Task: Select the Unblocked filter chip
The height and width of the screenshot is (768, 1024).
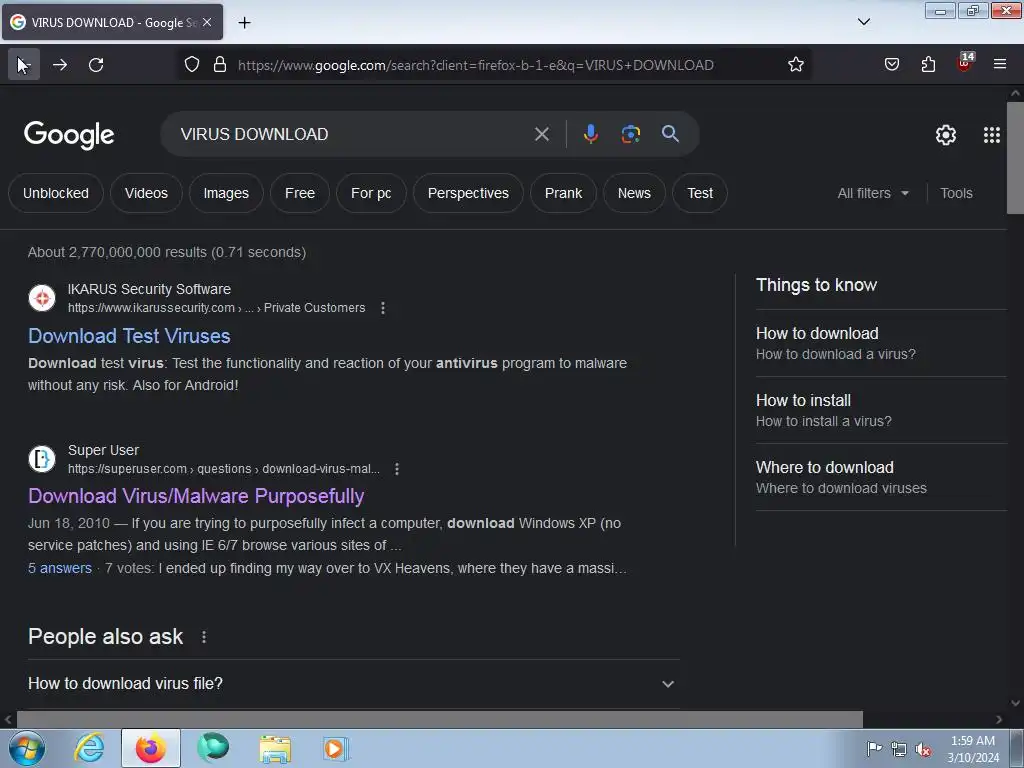Action: 56,193
